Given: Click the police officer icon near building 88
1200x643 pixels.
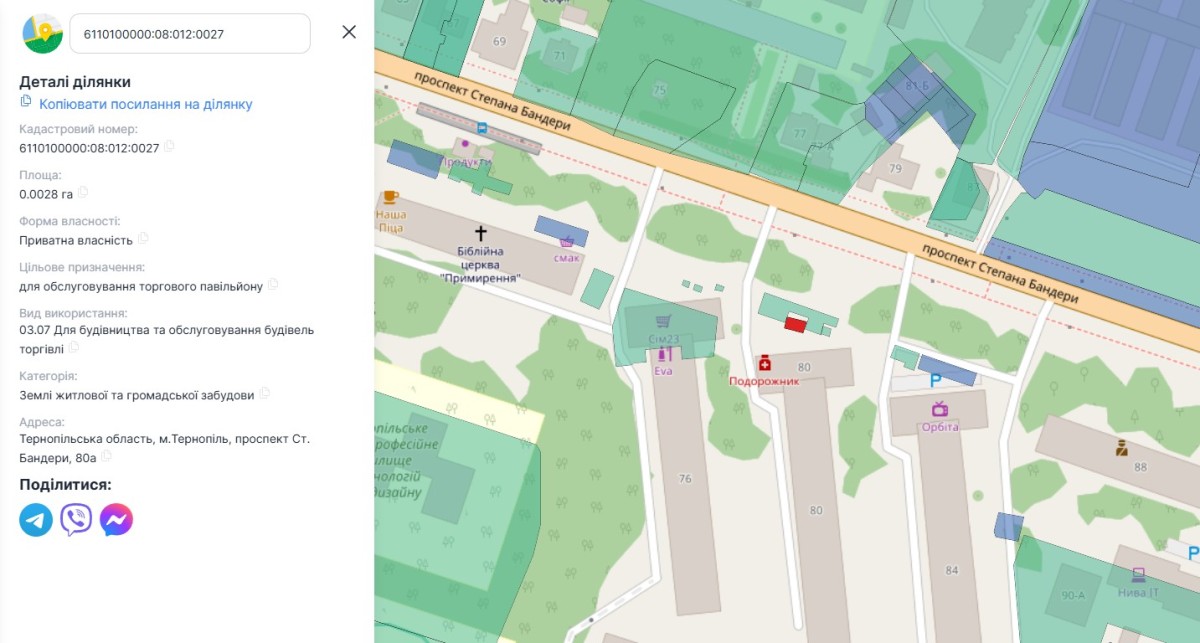Looking at the screenshot, I should [1122, 448].
